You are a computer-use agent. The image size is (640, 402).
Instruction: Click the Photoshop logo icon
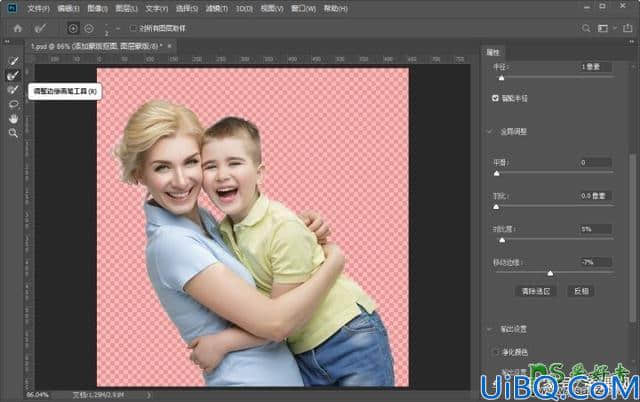coord(12,8)
